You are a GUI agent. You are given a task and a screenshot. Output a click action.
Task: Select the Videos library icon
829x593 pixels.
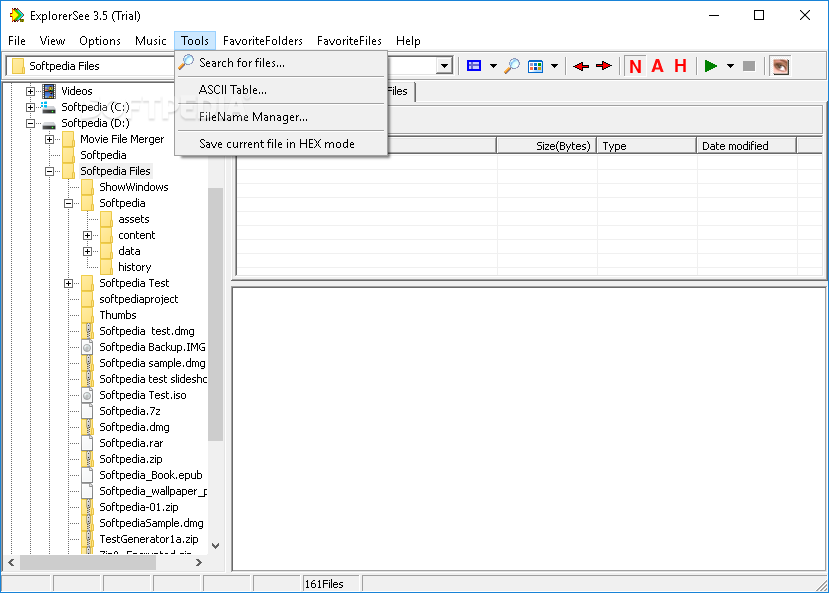pyautogui.click(x=49, y=91)
